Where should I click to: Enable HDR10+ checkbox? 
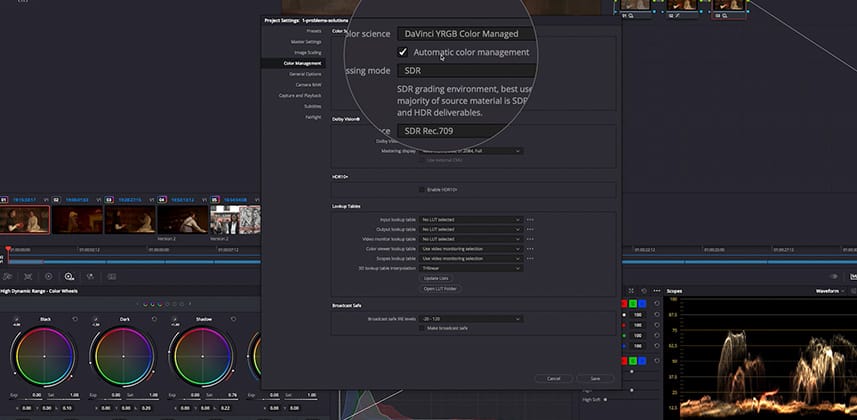(422, 190)
